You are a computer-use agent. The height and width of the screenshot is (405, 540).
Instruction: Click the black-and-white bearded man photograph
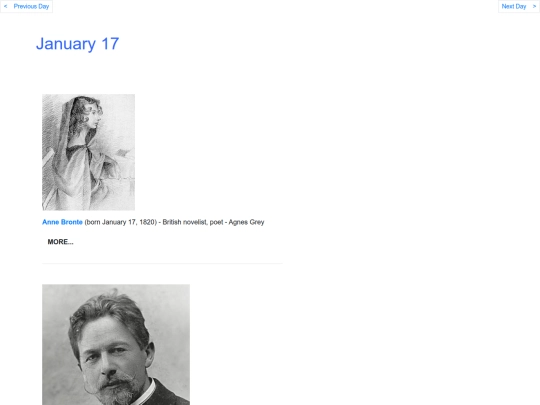116,344
